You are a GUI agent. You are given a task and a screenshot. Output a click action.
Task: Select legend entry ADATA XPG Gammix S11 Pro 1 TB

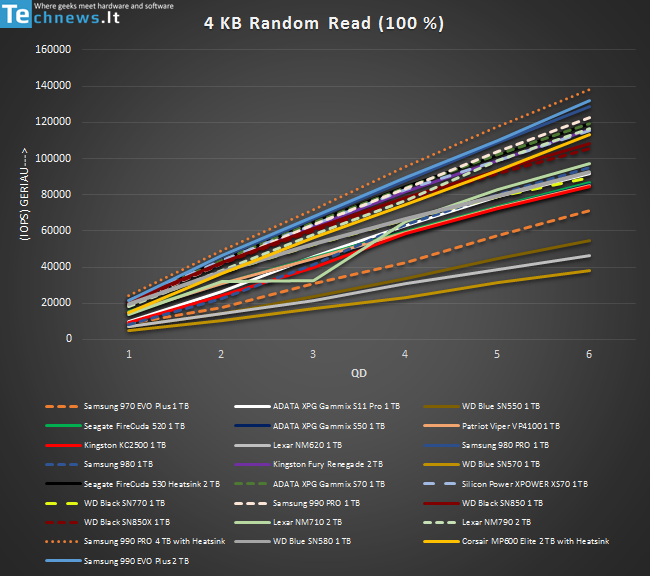point(318,406)
